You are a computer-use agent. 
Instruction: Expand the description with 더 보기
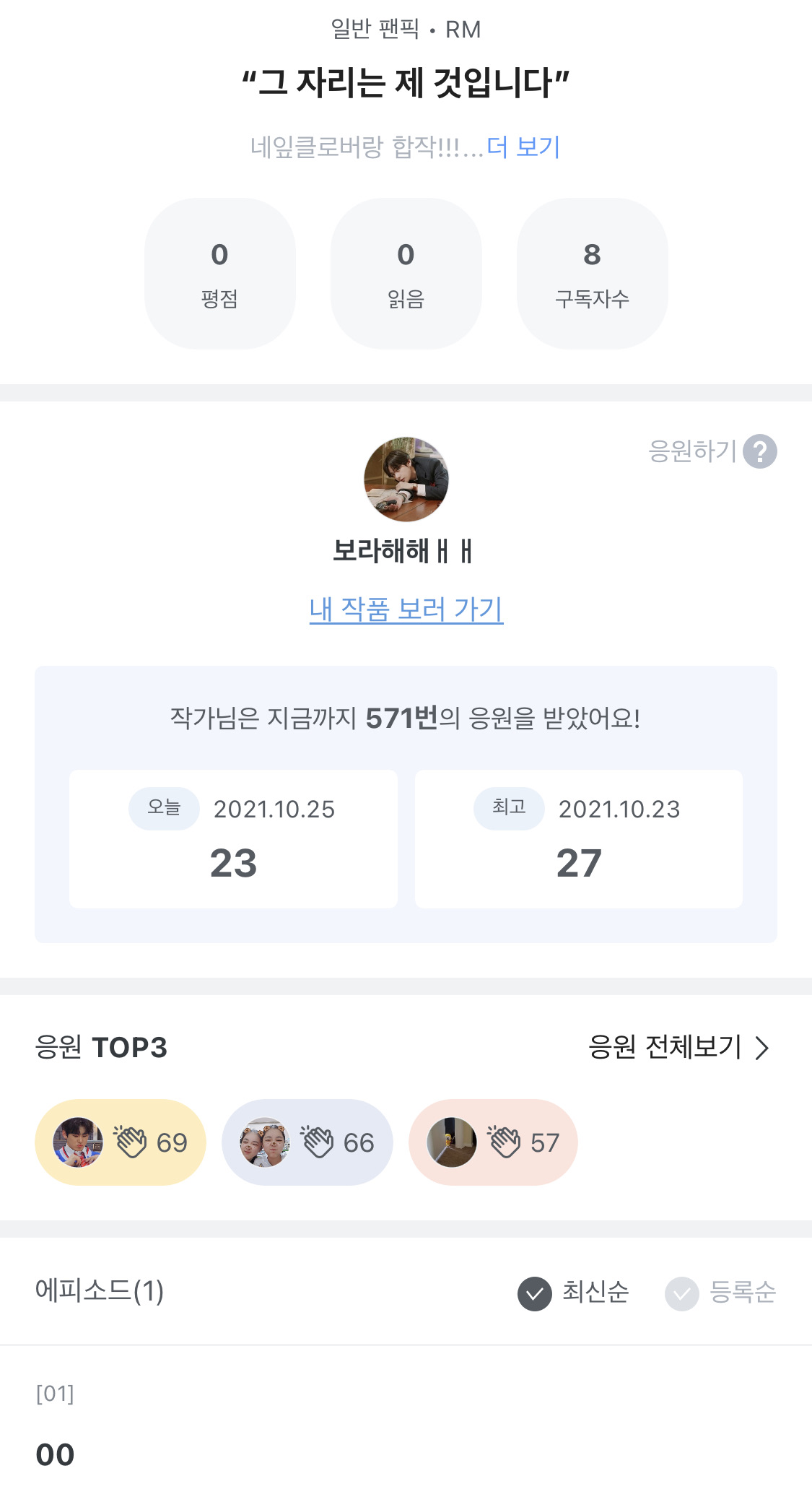pos(523,147)
